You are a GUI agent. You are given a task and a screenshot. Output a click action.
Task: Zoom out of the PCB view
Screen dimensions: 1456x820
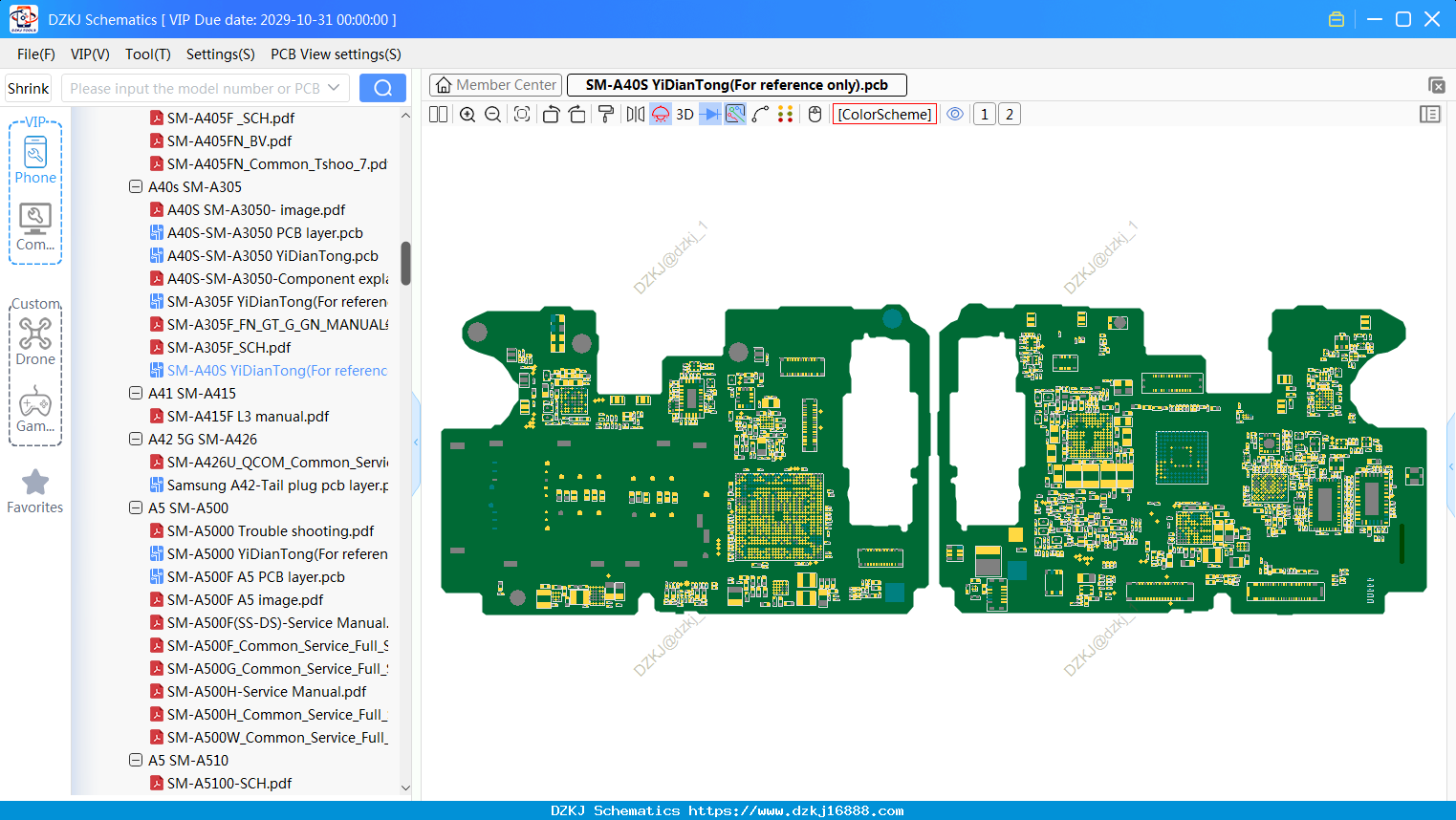[x=492, y=115]
